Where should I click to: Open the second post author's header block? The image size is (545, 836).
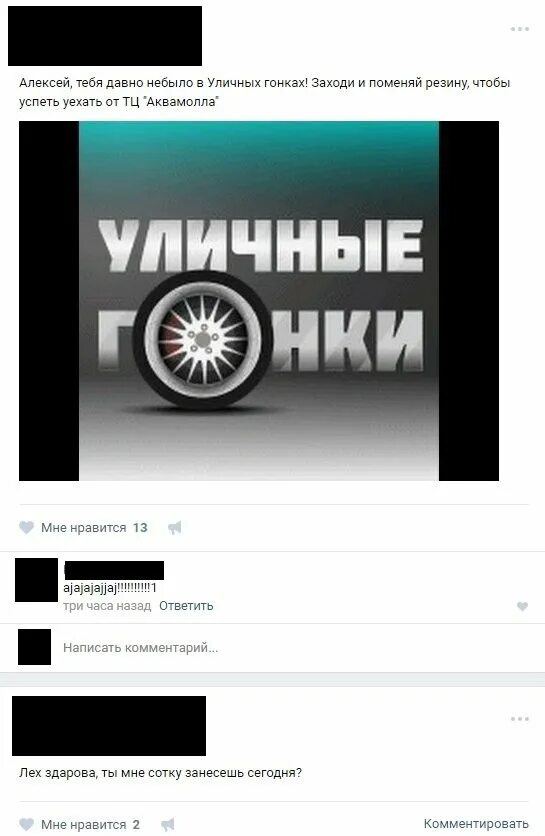109,726
